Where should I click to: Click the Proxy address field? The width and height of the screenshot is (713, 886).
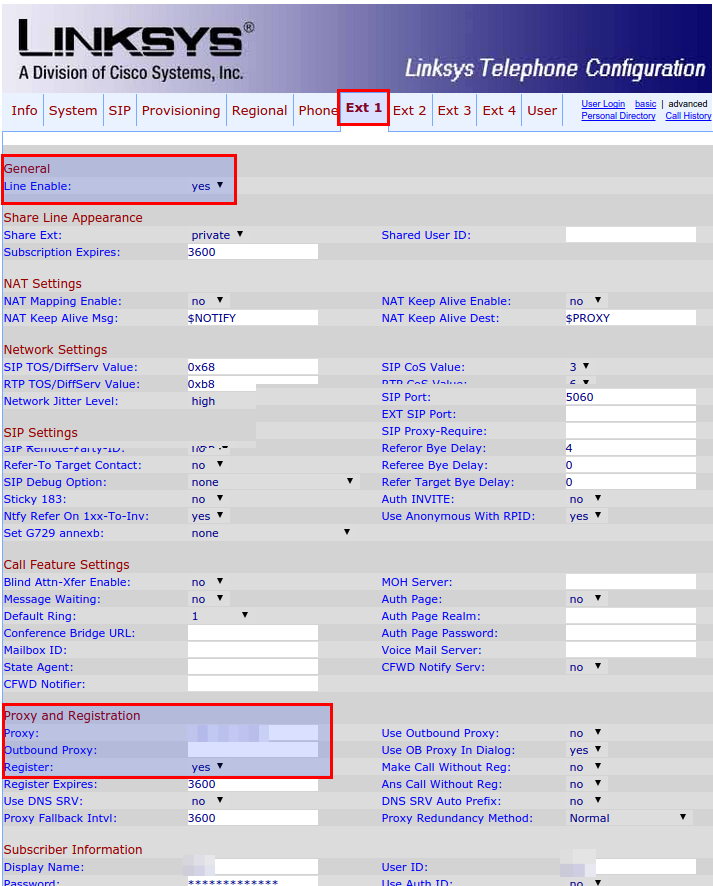(x=253, y=733)
